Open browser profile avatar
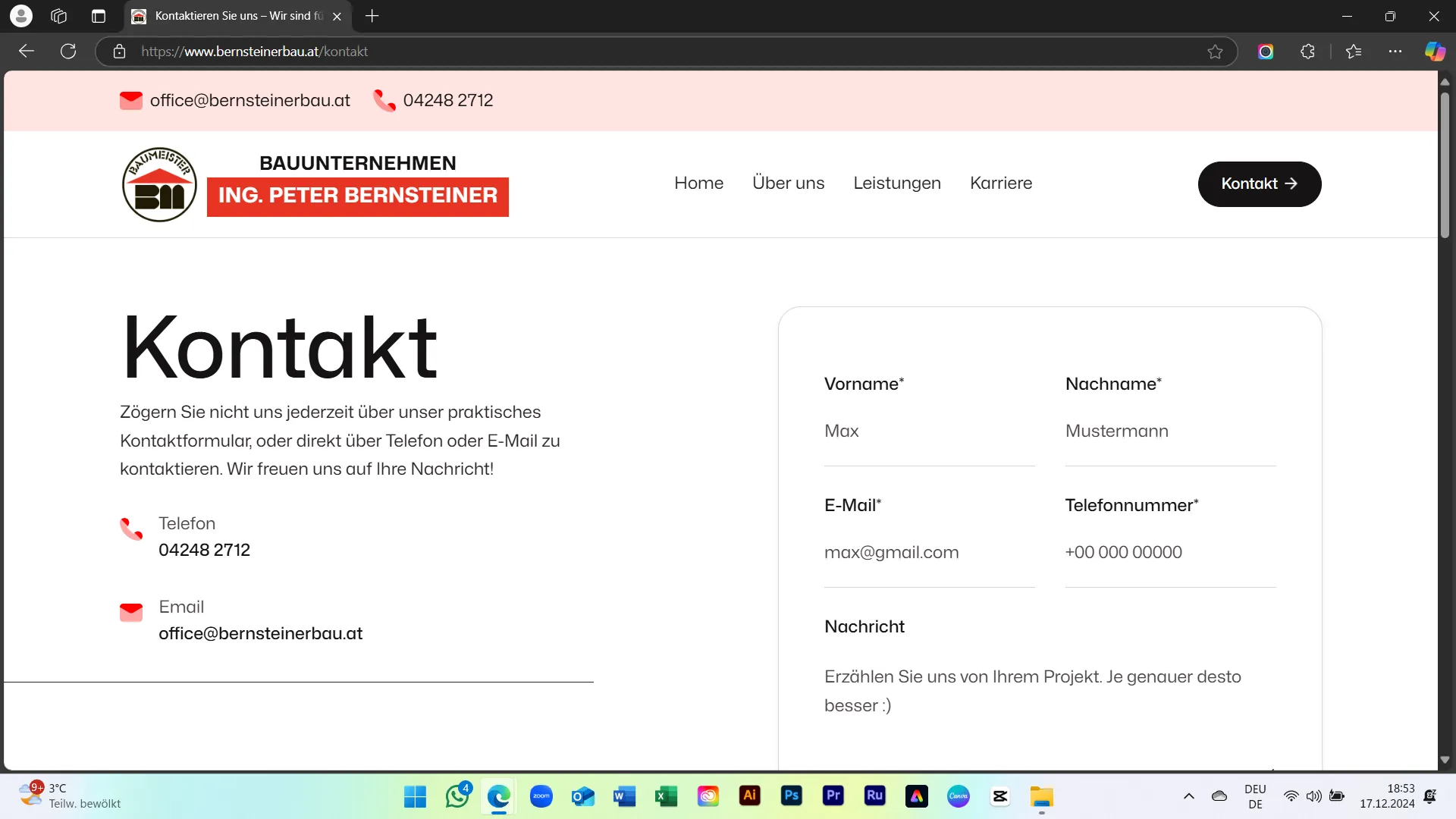The image size is (1456, 819). click(x=21, y=16)
